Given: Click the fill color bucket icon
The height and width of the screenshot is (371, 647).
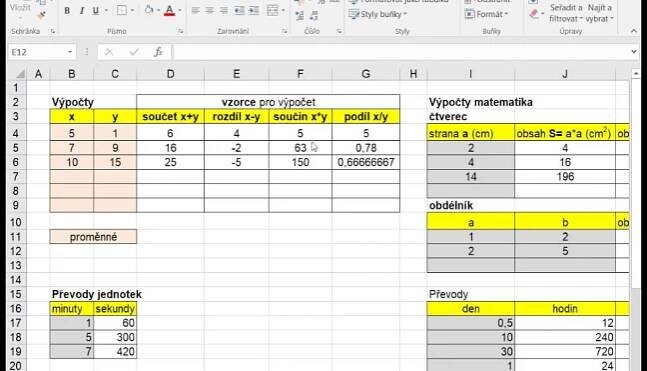Looking at the screenshot, I should click(x=149, y=11).
